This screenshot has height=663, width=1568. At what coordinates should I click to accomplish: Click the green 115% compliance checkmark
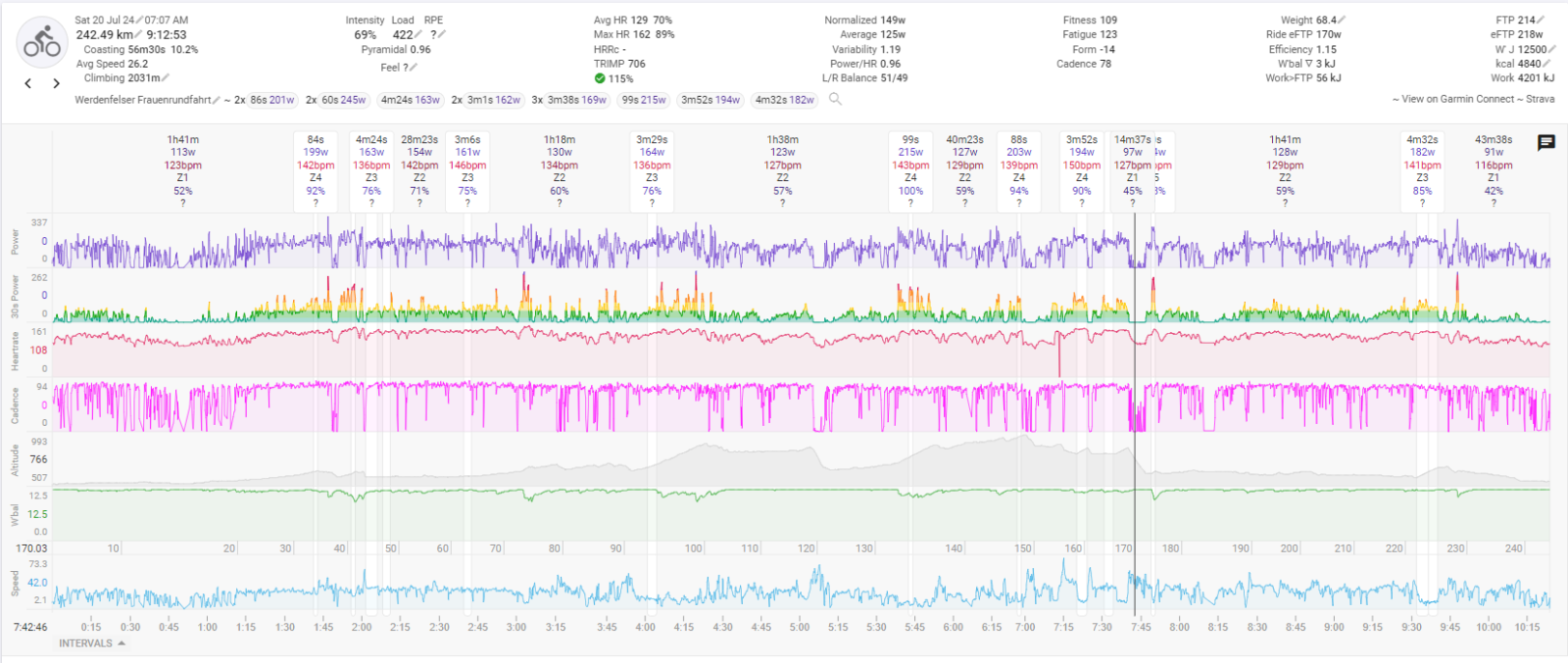coord(599,78)
